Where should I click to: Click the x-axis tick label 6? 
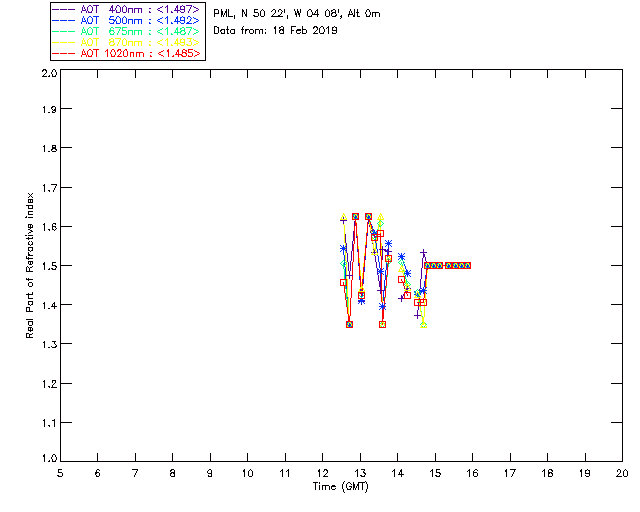coord(98,473)
